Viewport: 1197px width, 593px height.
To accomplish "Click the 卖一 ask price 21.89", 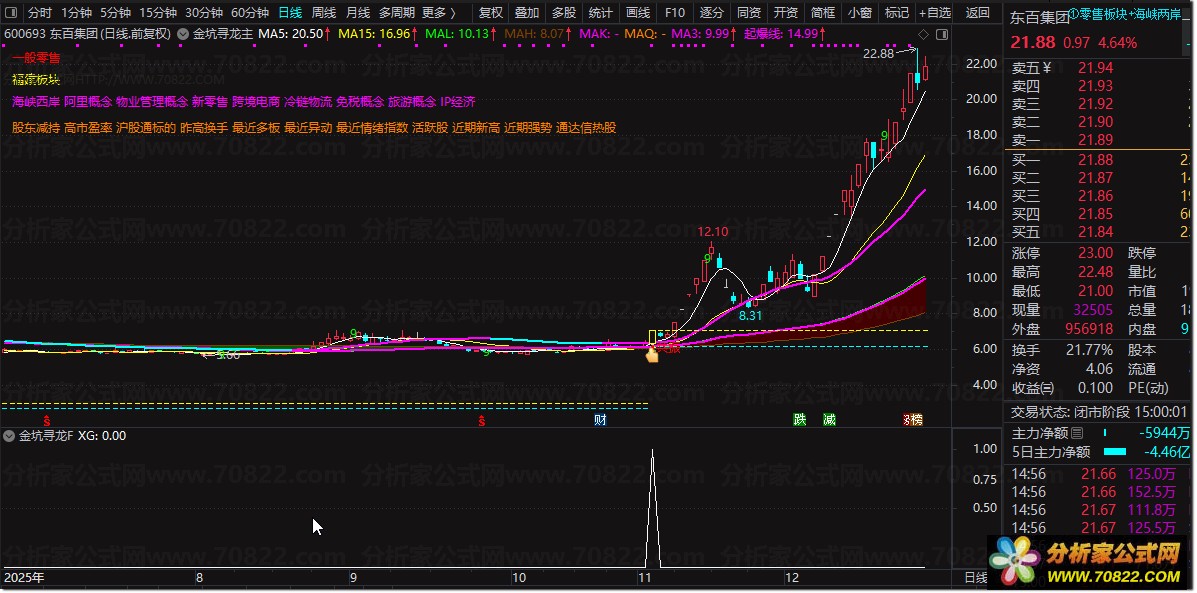I will [1095, 140].
